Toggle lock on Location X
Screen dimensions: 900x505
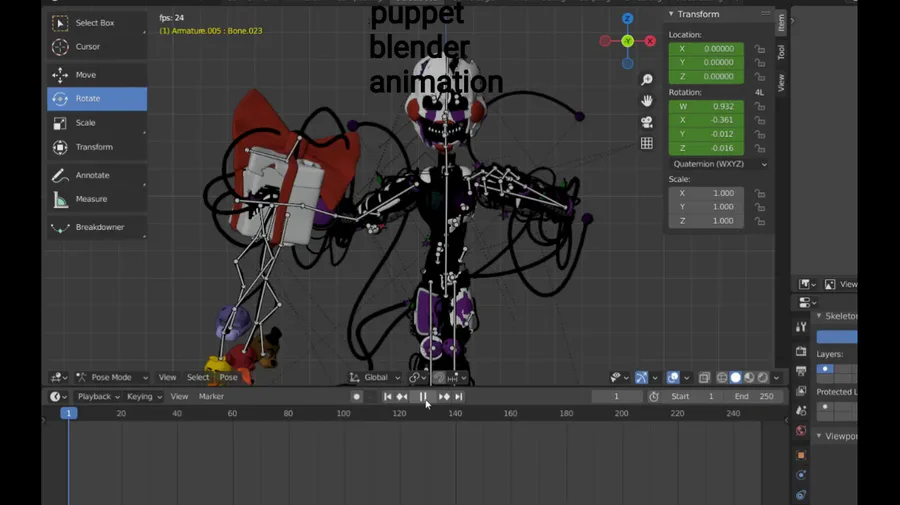(x=760, y=49)
